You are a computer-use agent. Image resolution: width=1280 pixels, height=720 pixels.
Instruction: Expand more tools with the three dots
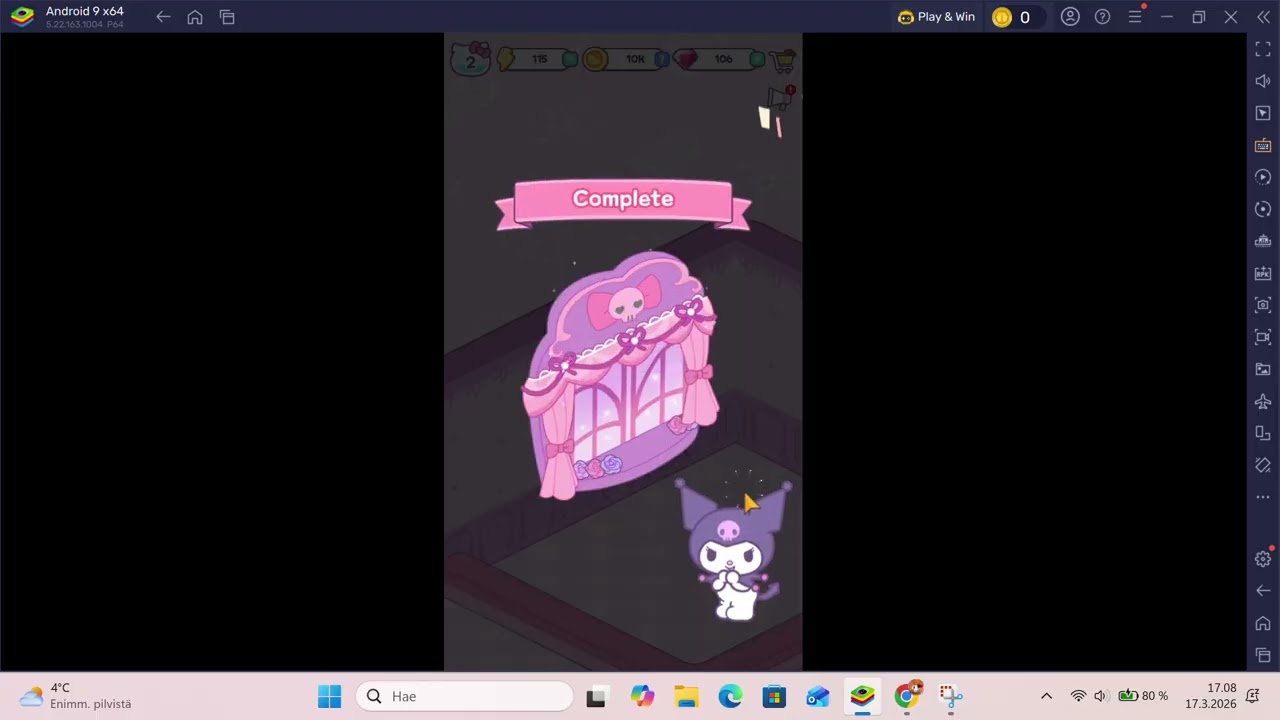(x=1263, y=497)
